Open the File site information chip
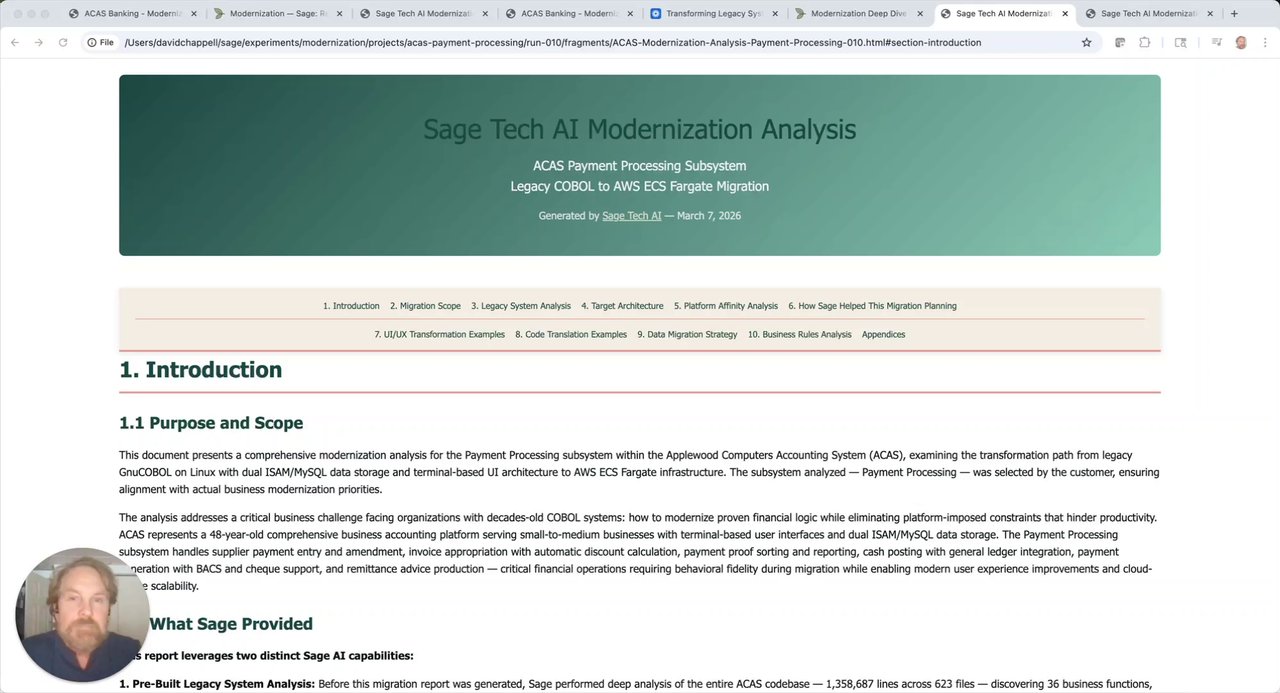1280x693 pixels. (x=100, y=43)
